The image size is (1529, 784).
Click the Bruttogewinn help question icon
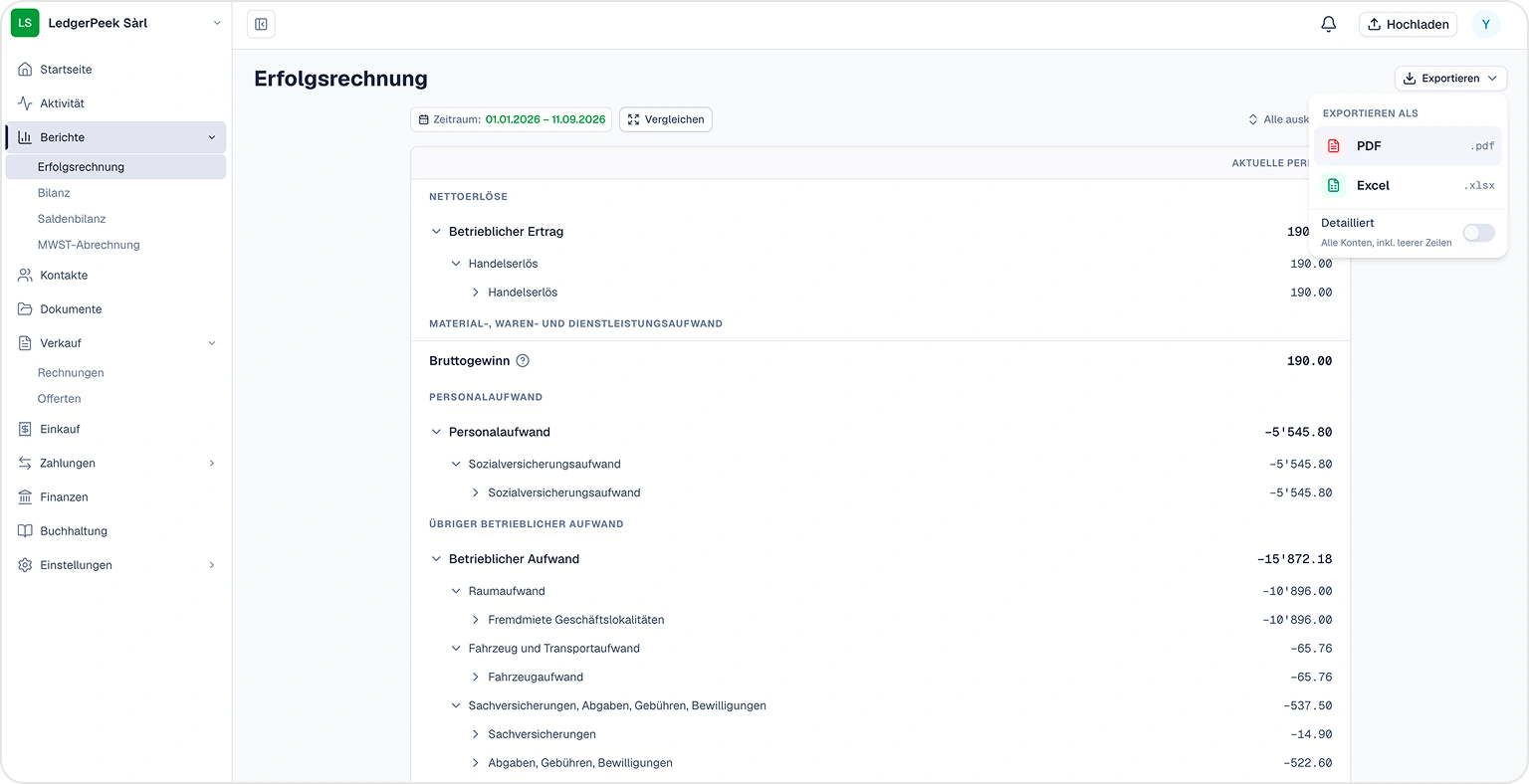point(523,361)
